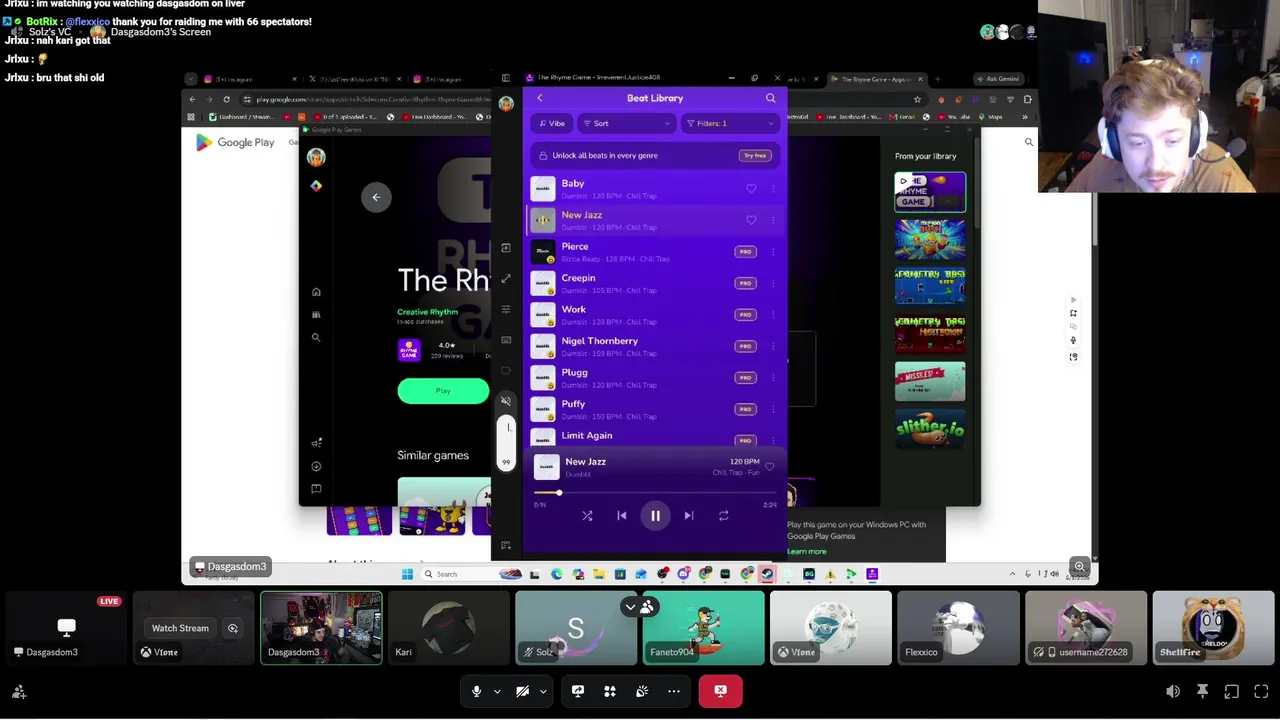The image size is (1280, 720).
Task: Pop out Vlone's stream
Action: click(x=233, y=628)
